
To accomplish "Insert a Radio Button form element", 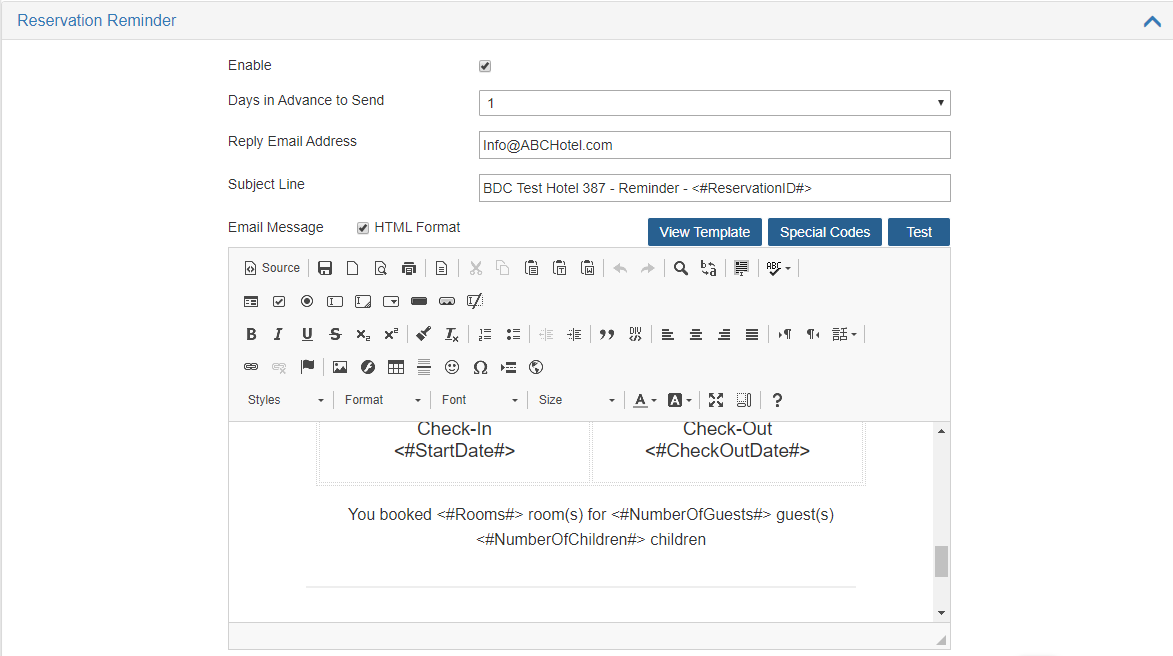I will click(307, 301).
